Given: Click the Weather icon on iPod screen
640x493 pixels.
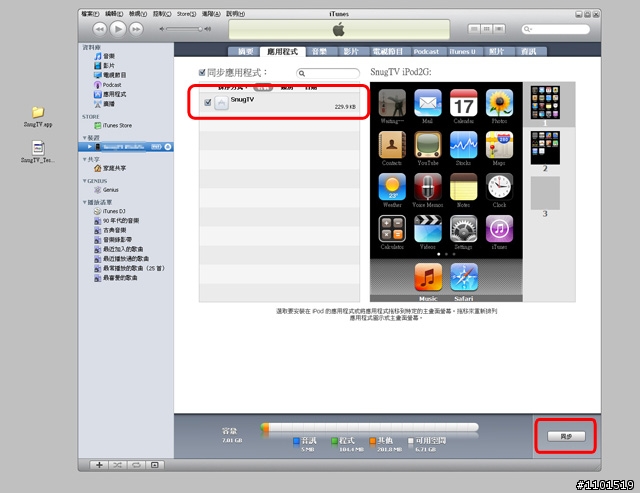Looking at the screenshot, I should click(392, 187).
